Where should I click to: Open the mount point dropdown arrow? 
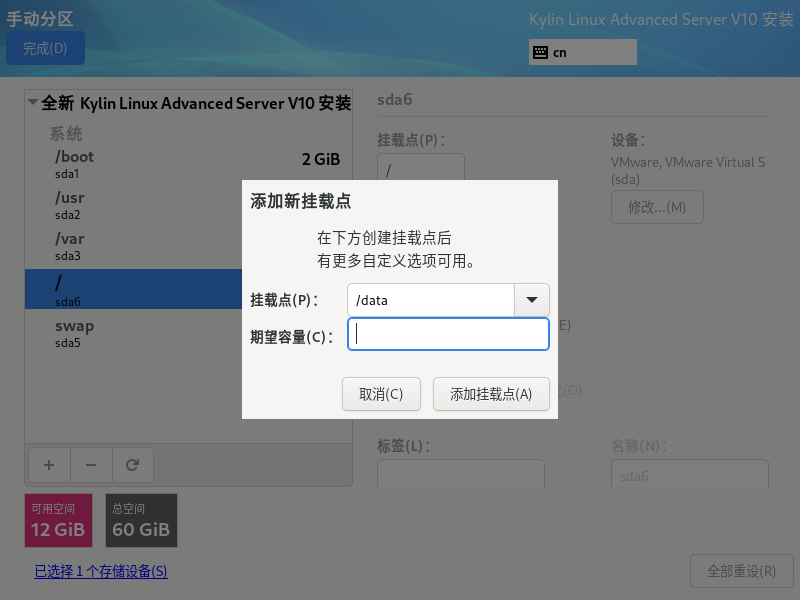pyautogui.click(x=531, y=299)
